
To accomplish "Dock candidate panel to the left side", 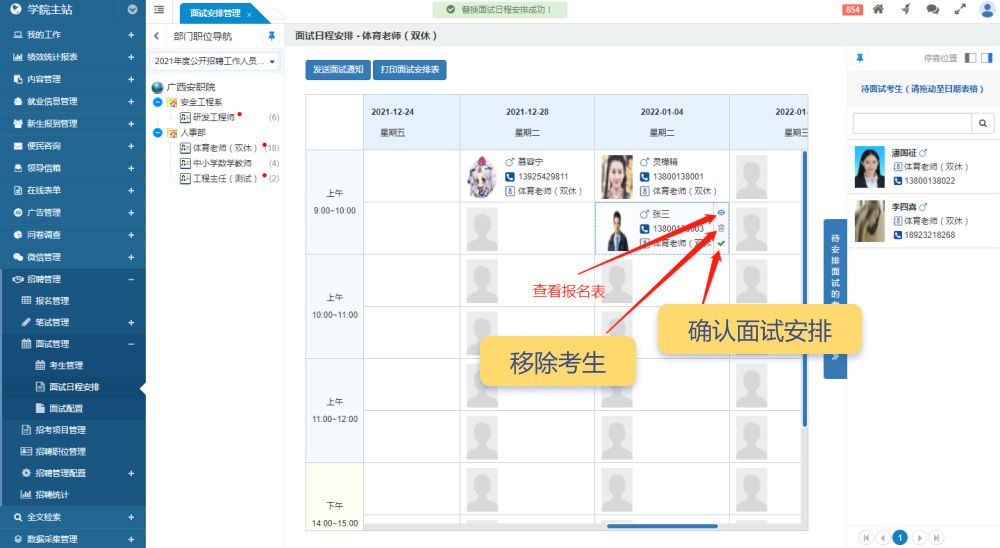I will point(970,59).
